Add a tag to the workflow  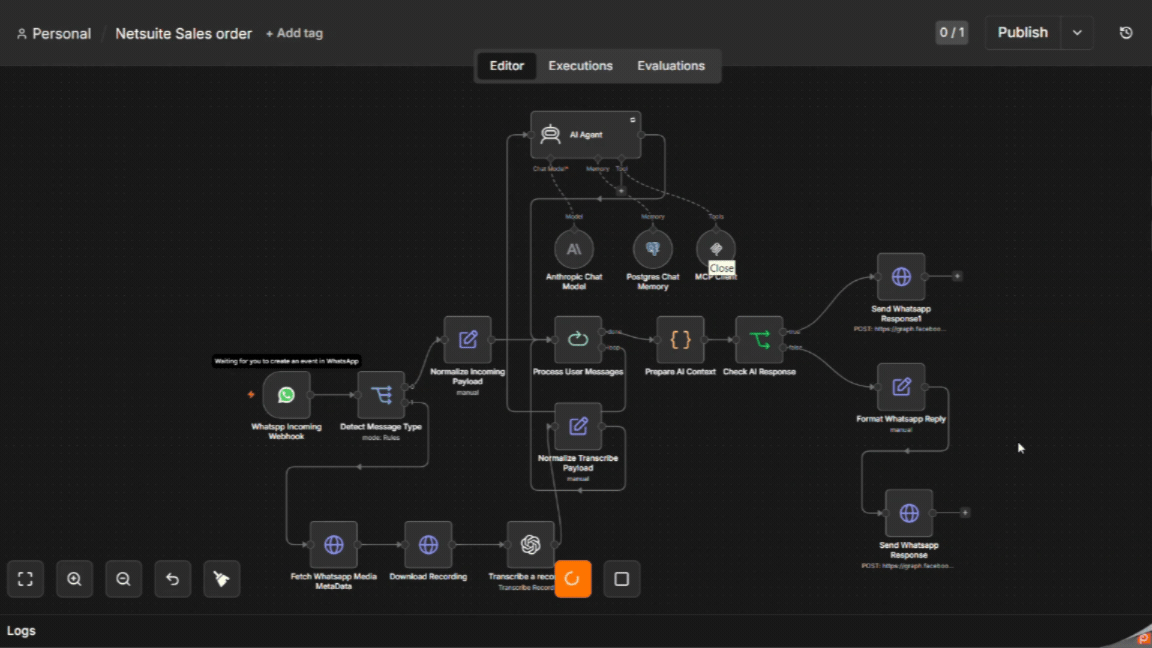pos(294,34)
